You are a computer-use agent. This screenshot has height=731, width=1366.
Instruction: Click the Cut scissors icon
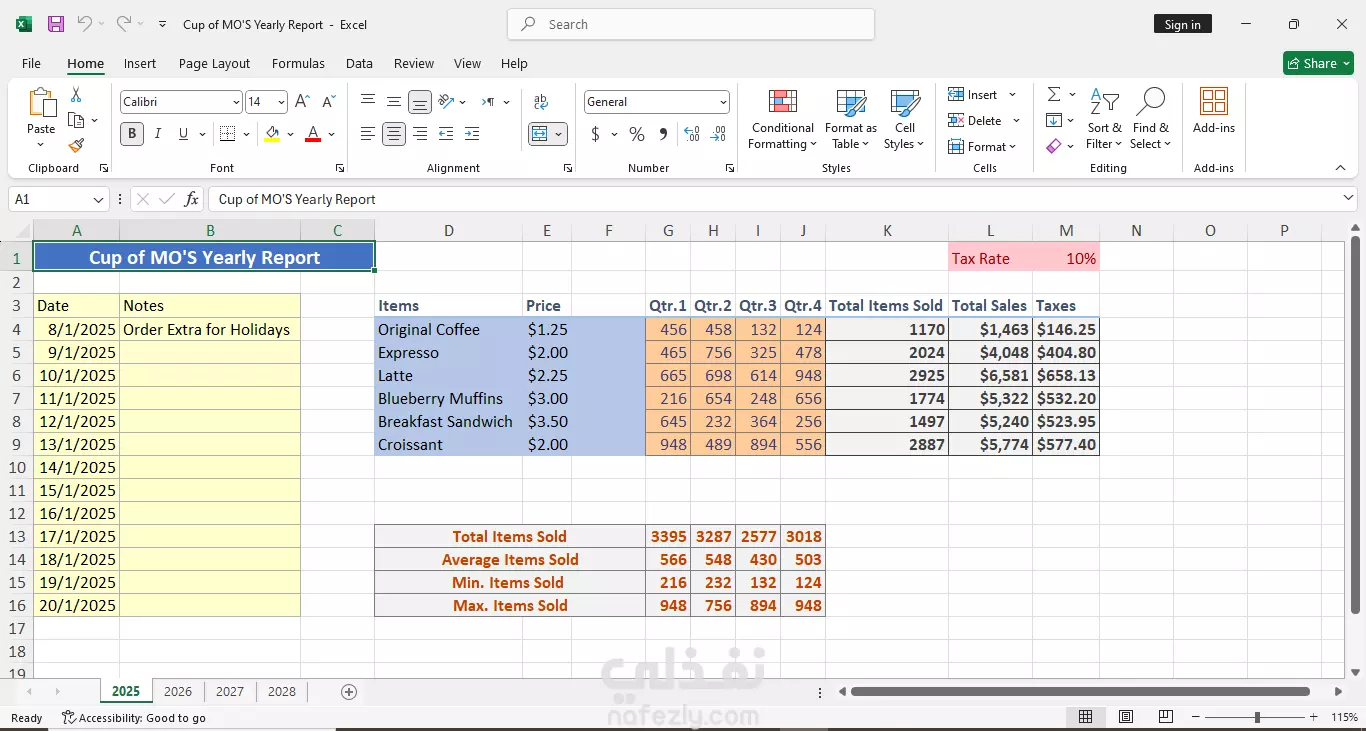[x=76, y=95]
